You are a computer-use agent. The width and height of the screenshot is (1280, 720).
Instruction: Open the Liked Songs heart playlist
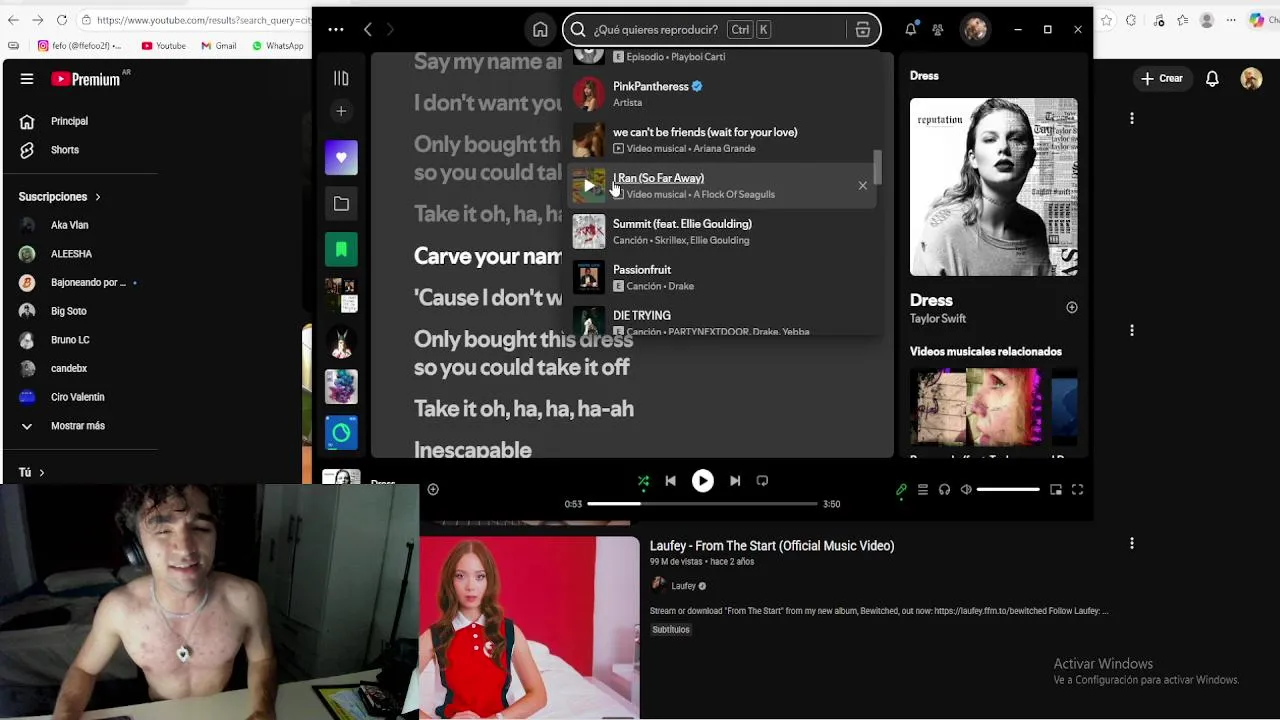[341, 157]
